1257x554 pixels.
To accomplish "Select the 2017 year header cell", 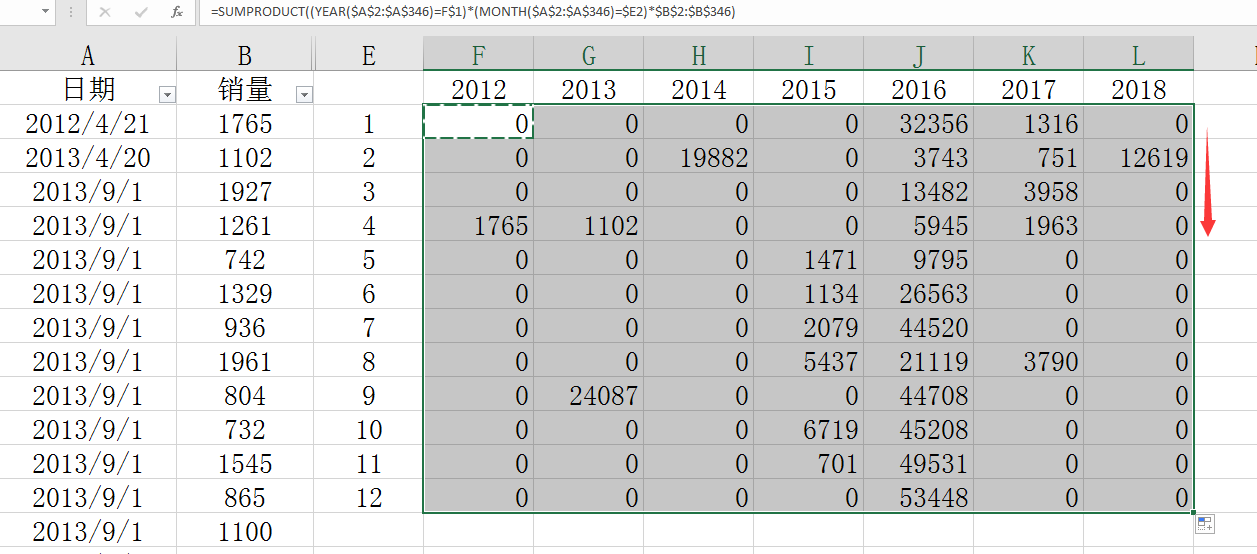I will point(1029,89).
